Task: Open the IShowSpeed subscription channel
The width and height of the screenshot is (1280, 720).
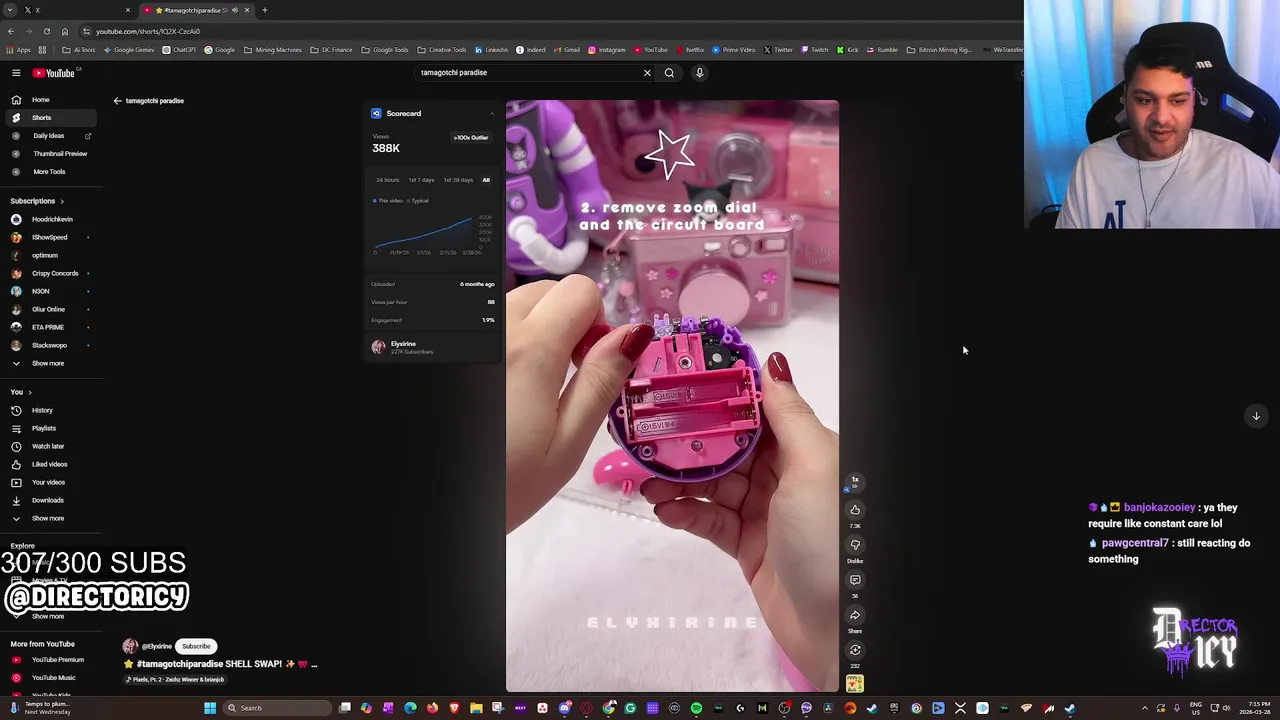Action: (x=49, y=237)
